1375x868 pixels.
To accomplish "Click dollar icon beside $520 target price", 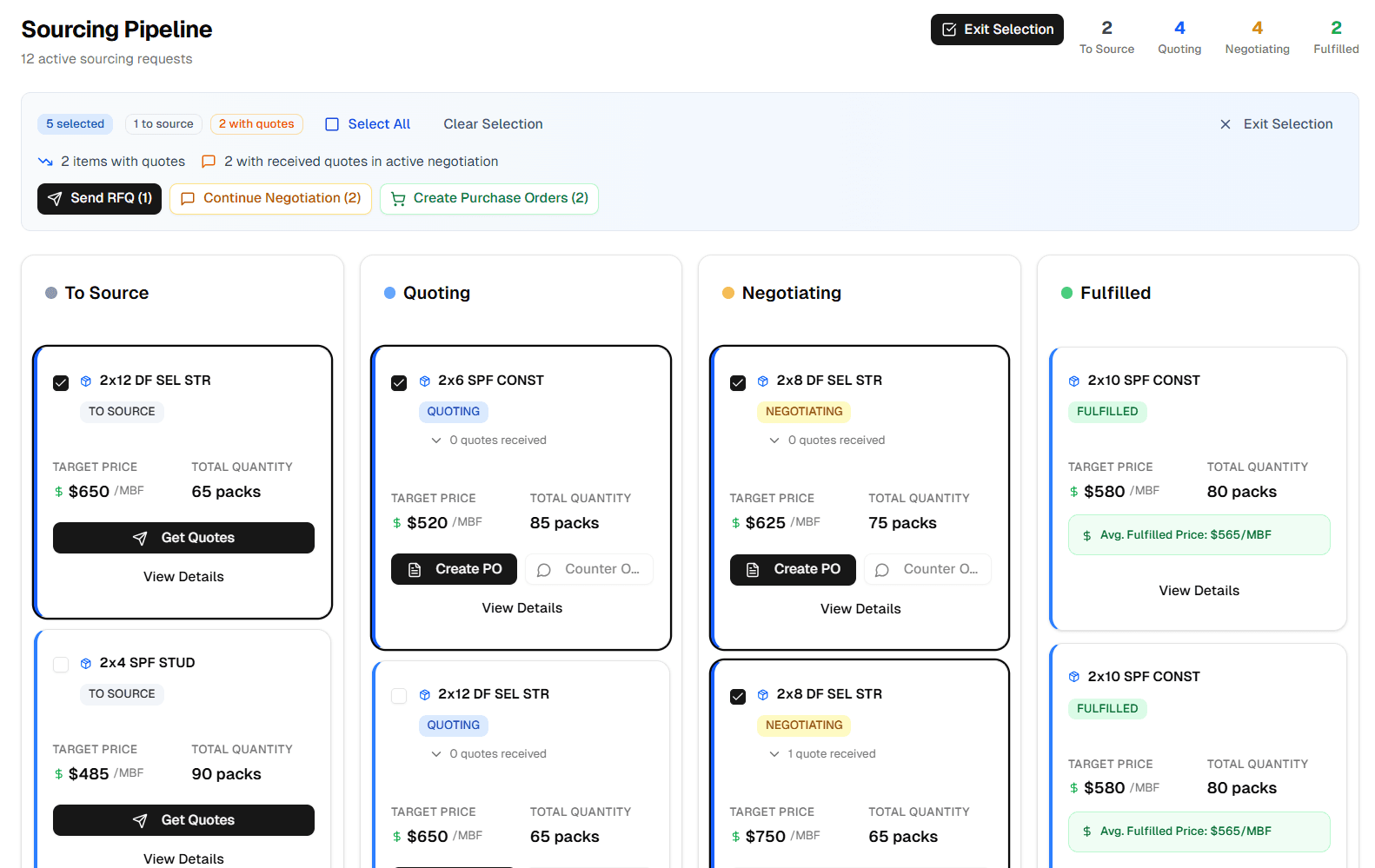I will pos(397,523).
